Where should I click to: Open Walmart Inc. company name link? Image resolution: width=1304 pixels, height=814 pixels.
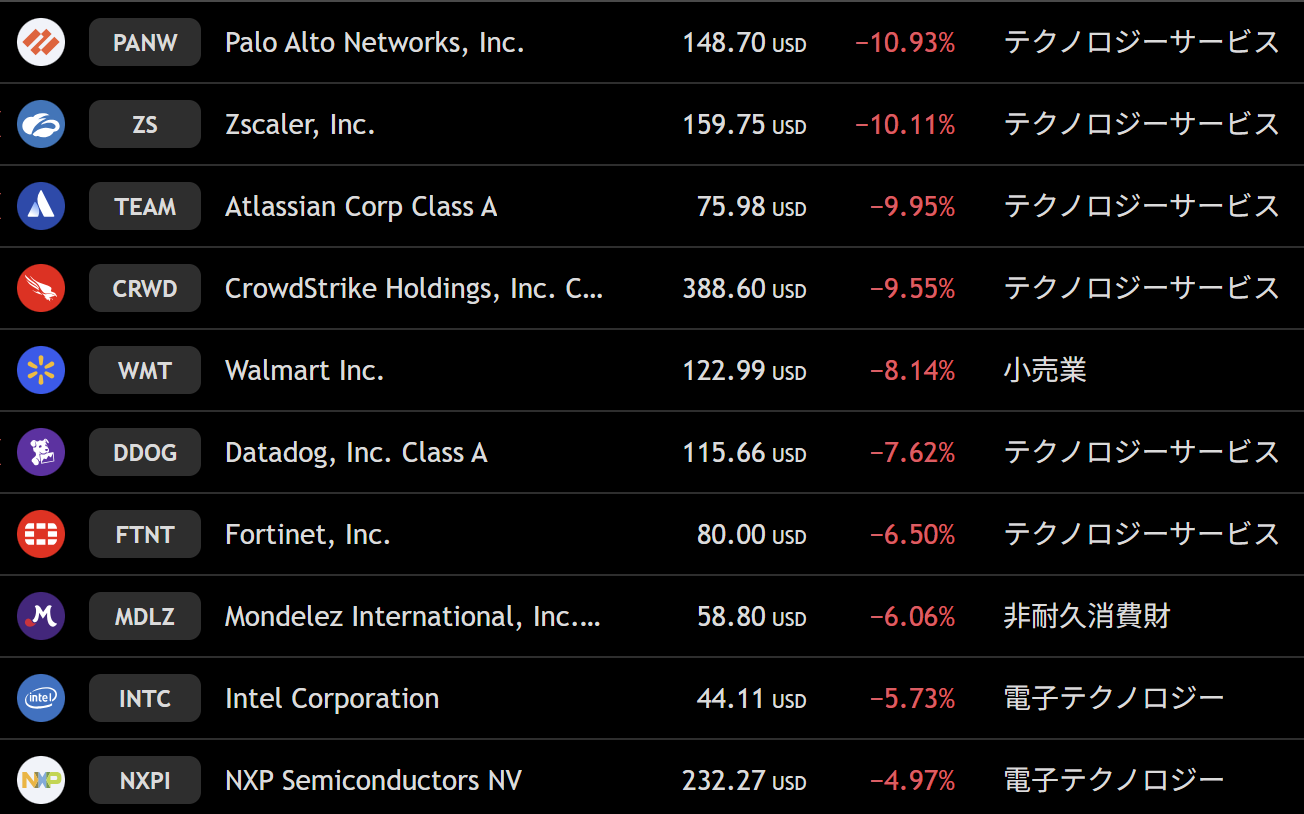pos(305,371)
